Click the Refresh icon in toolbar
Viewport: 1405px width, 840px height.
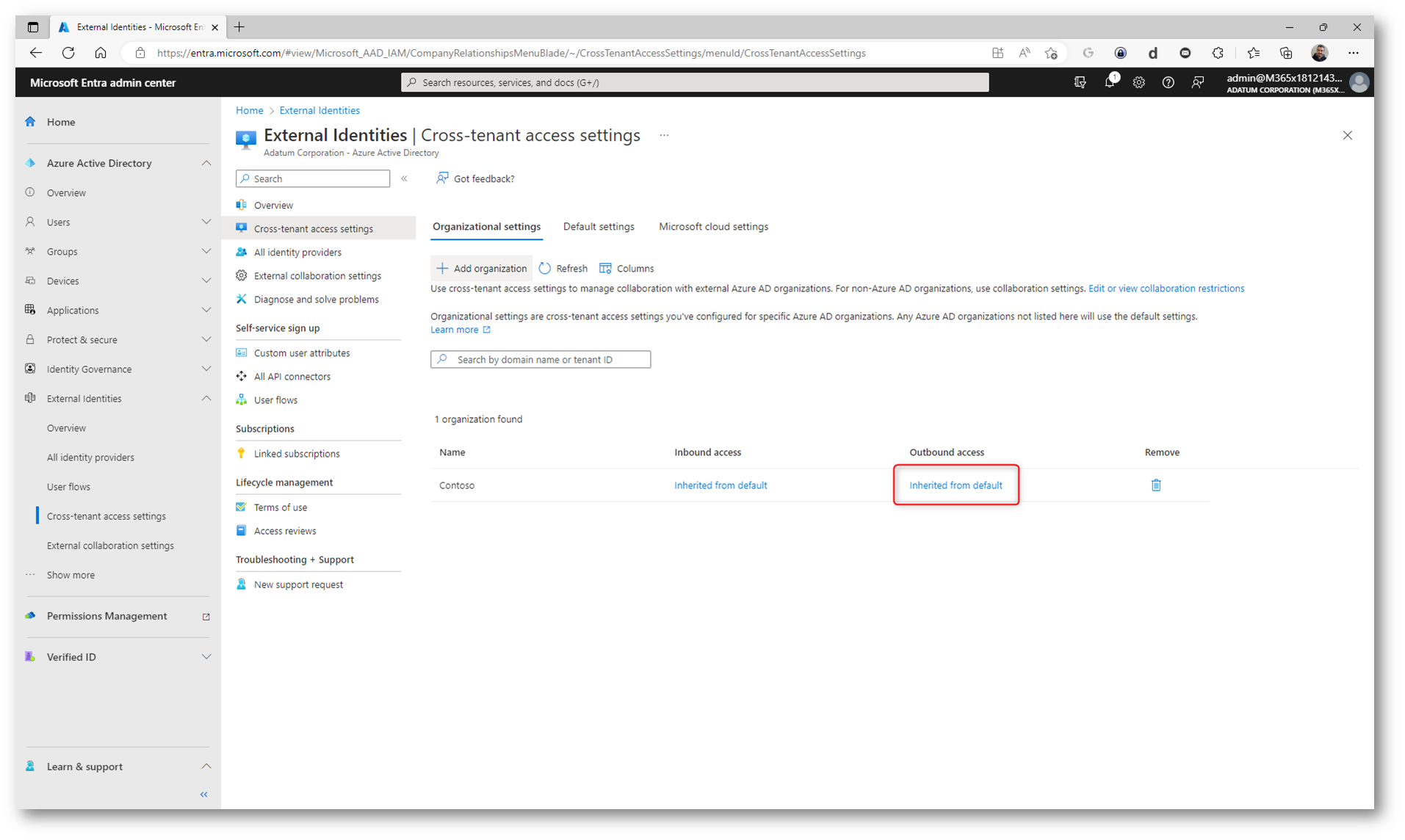point(545,269)
